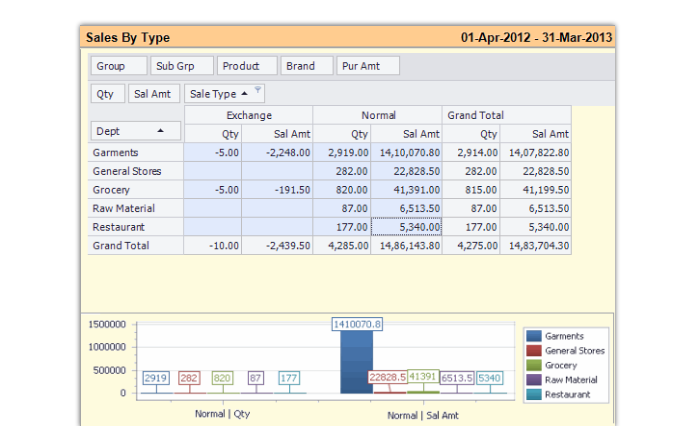Click the Product field header
Viewport: 683px width, 426px height.
tap(247, 66)
